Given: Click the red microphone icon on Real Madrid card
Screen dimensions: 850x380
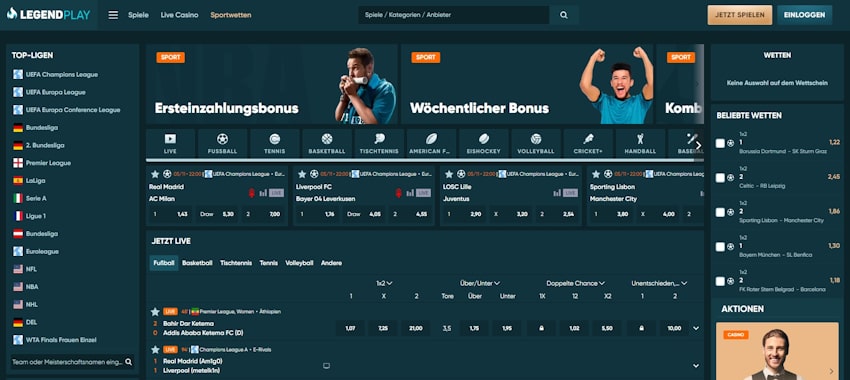Looking at the screenshot, I should [x=252, y=193].
